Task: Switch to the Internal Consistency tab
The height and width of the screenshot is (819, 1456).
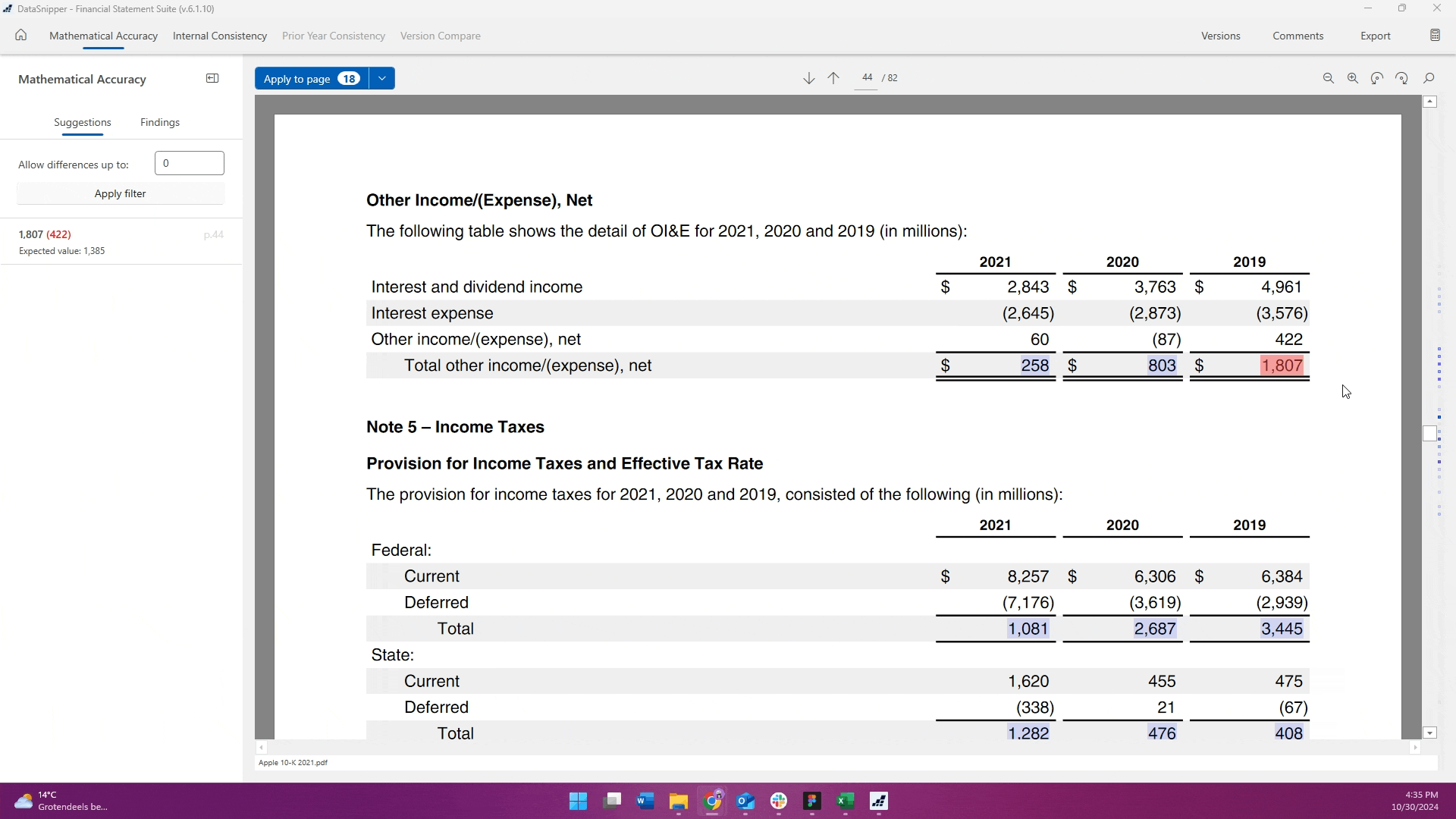Action: point(219,36)
